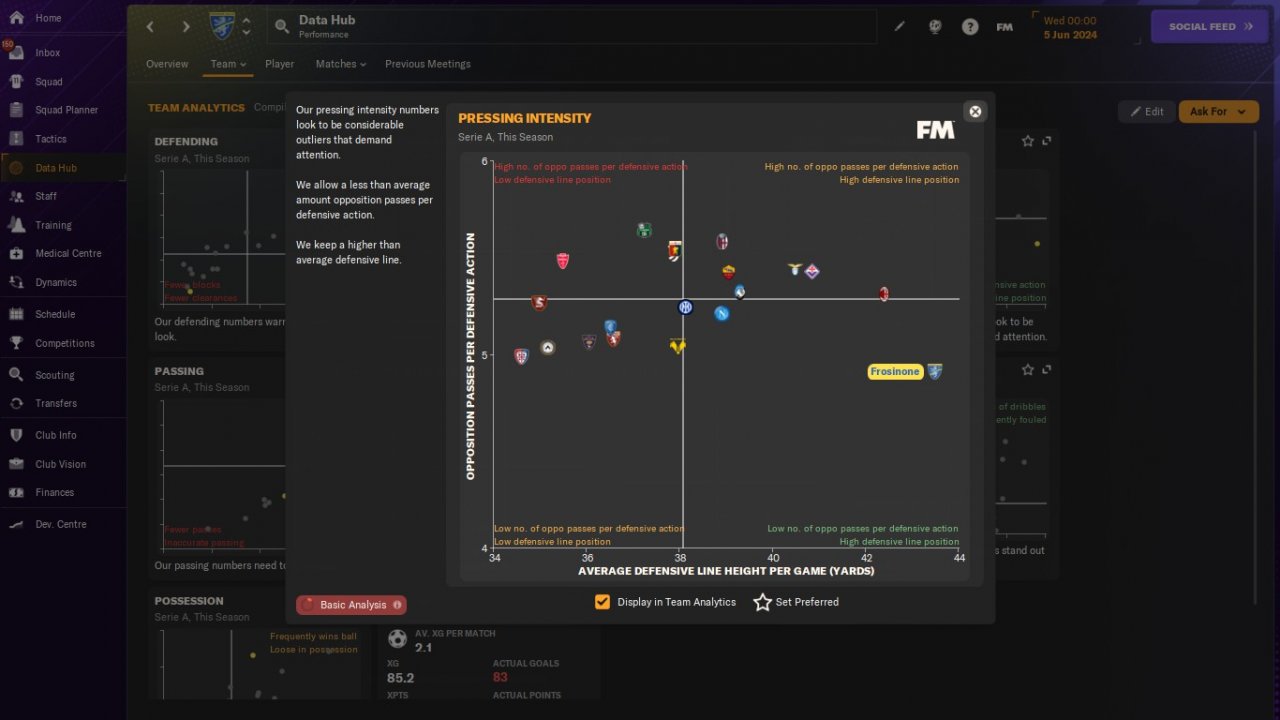Image resolution: width=1280 pixels, height=720 pixels.
Task: Select the Napoli badge on the scatter chart
Action: (721, 314)
